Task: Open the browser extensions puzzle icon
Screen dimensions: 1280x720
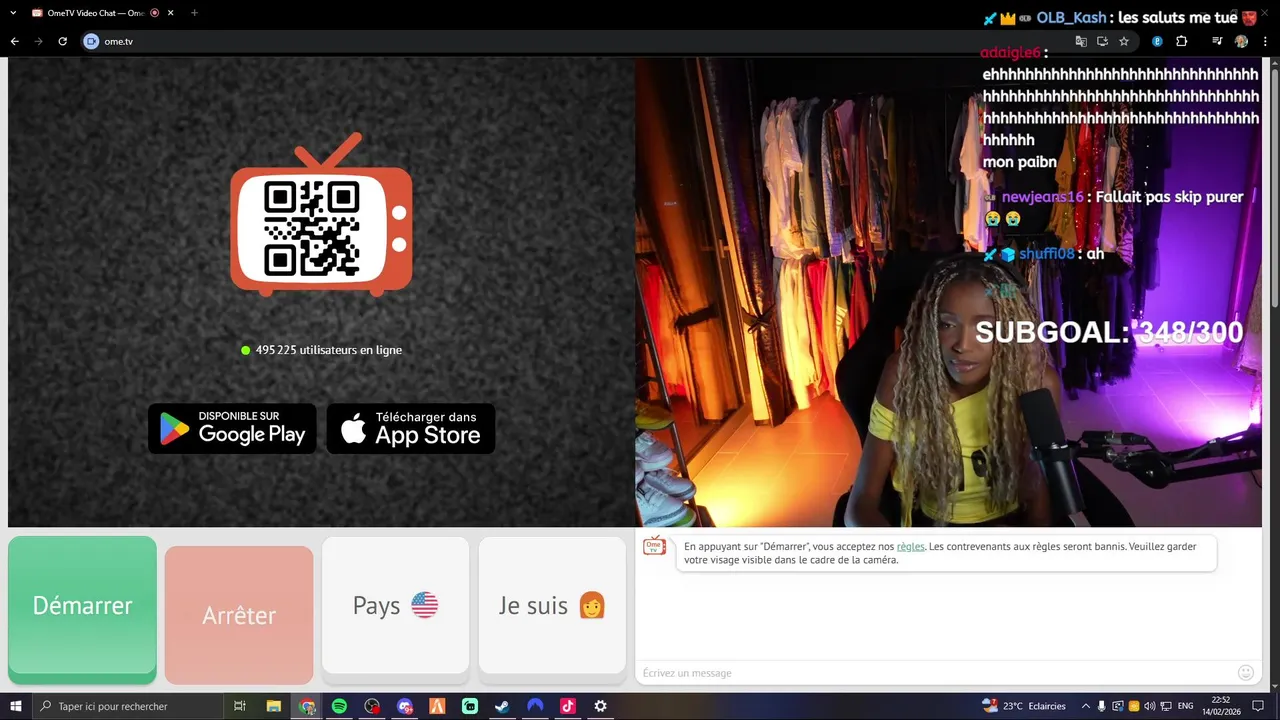Action: point(1181,41)
